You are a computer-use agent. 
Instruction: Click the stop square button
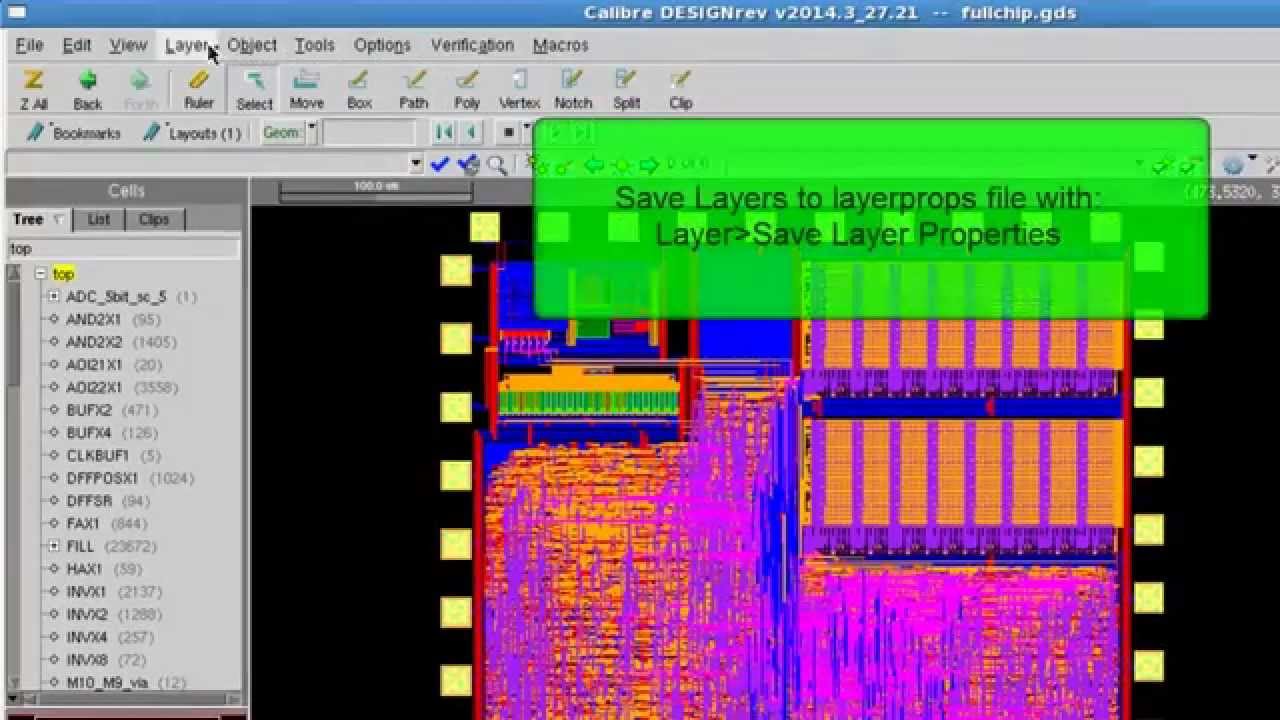tap(509, 132)
